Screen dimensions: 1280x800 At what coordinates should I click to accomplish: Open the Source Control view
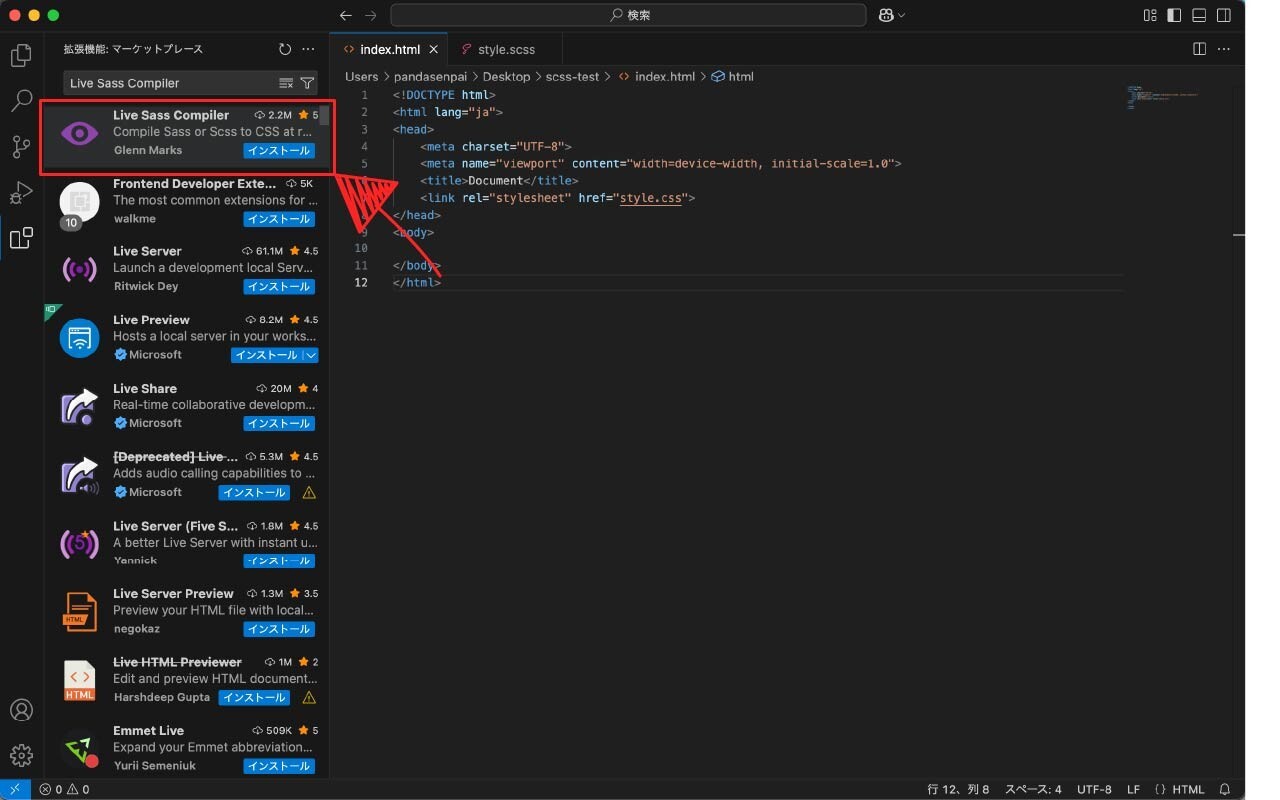(21, 147)
